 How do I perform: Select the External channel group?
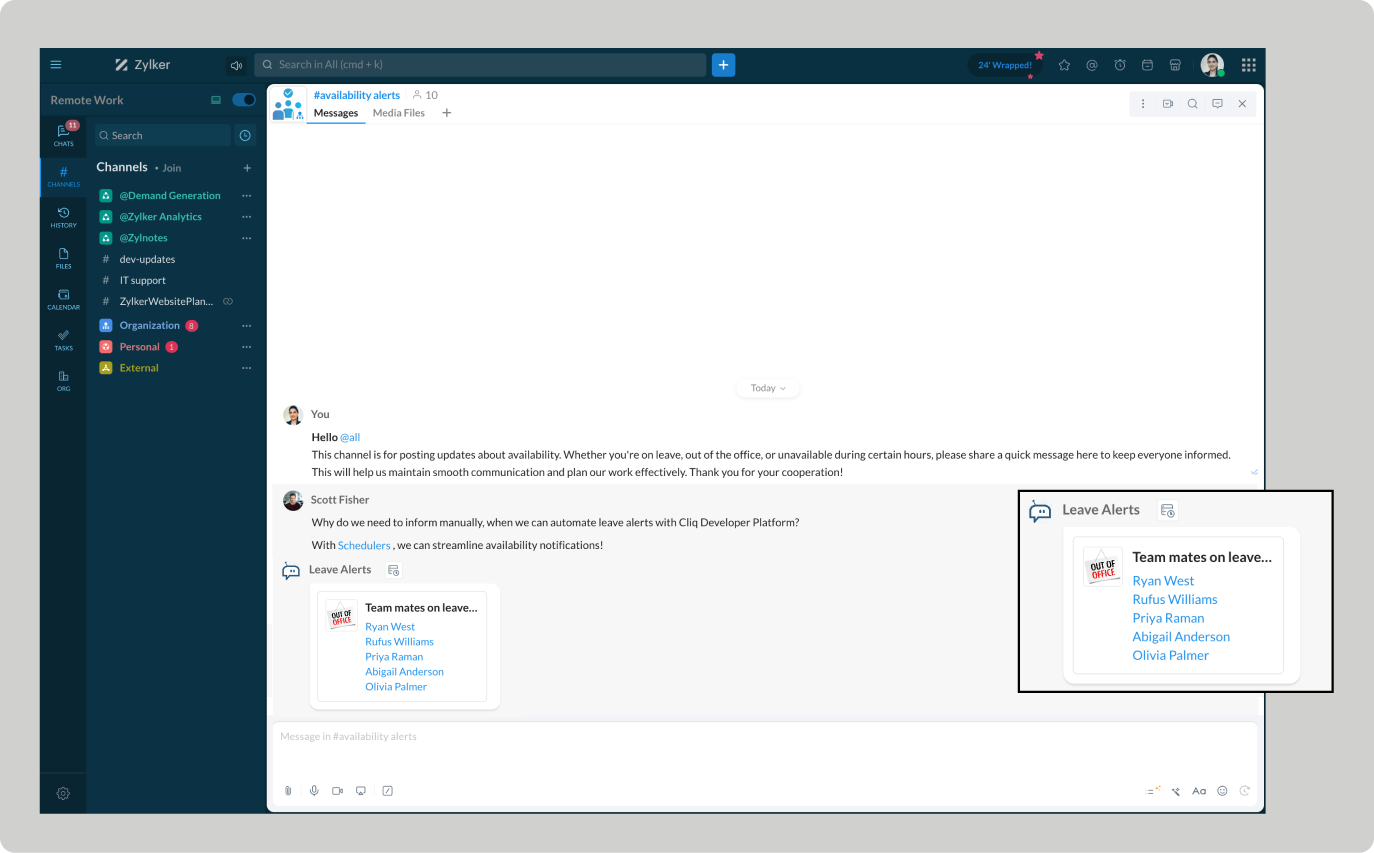coord(139,368)
